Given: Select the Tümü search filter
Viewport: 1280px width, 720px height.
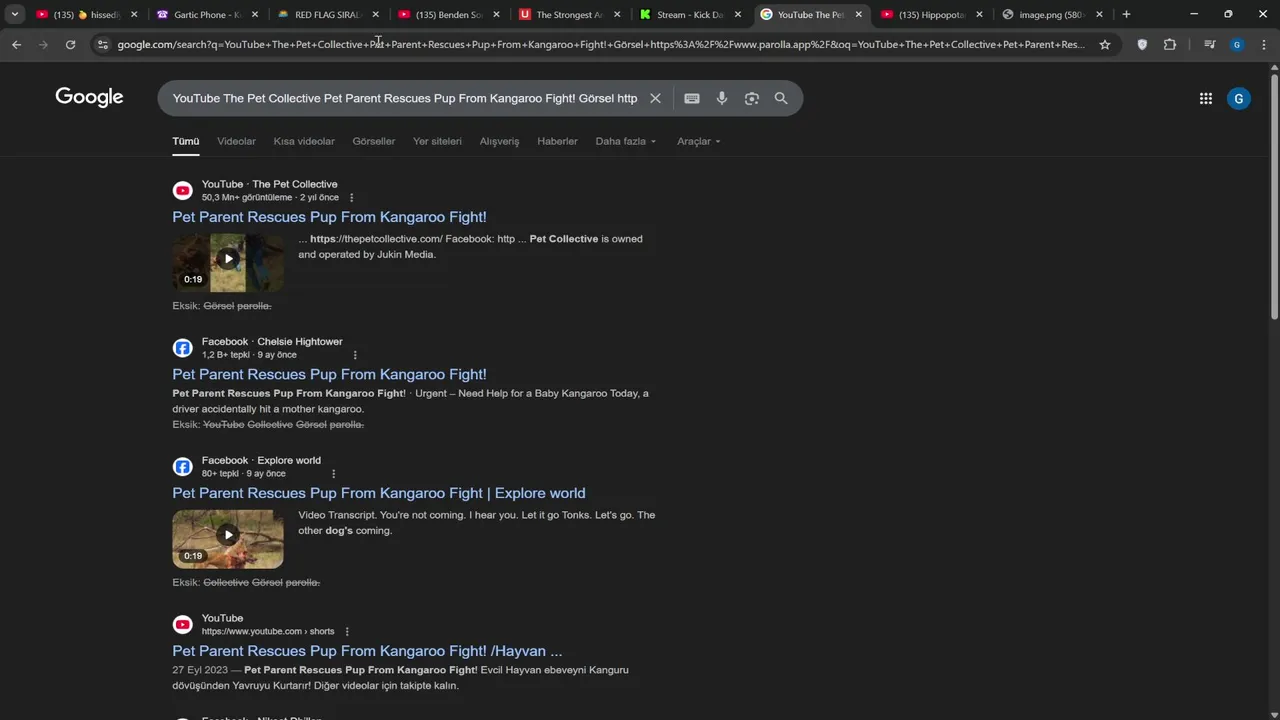Looking at the screenshot, I should click(186, 141).
